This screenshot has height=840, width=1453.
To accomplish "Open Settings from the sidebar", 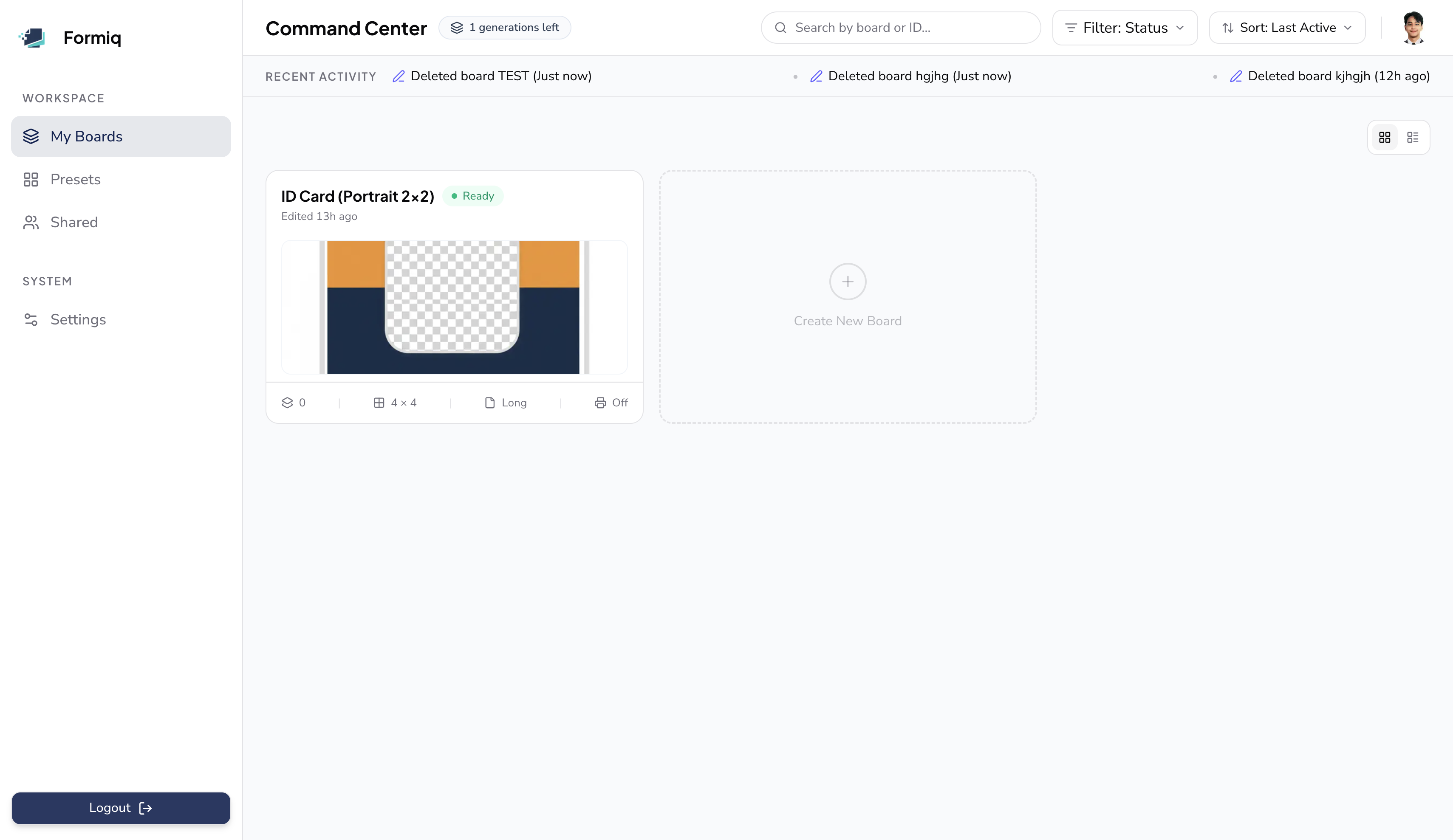I will point(78,319).
